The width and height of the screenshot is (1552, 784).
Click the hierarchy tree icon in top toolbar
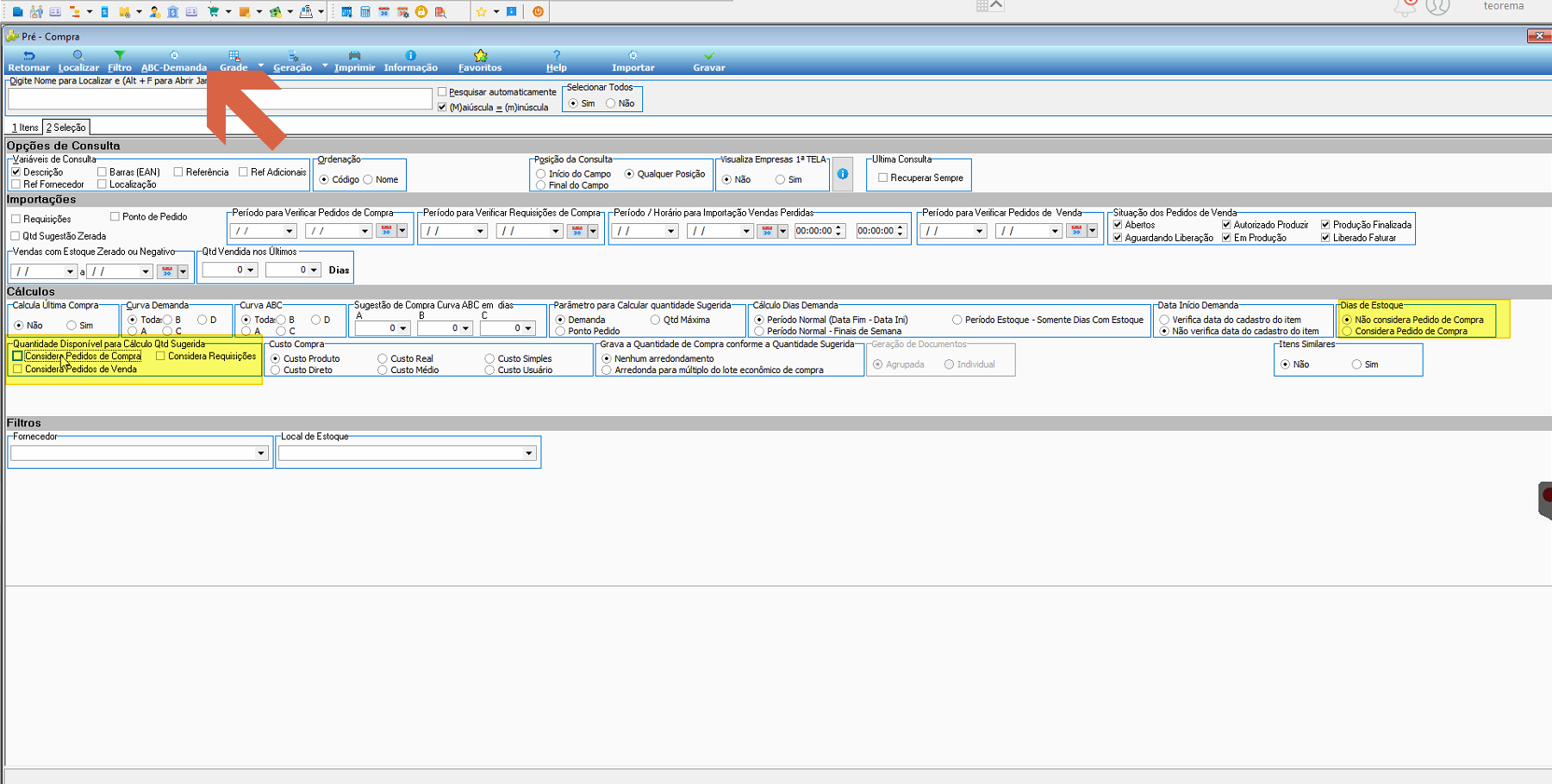[75, 11]
